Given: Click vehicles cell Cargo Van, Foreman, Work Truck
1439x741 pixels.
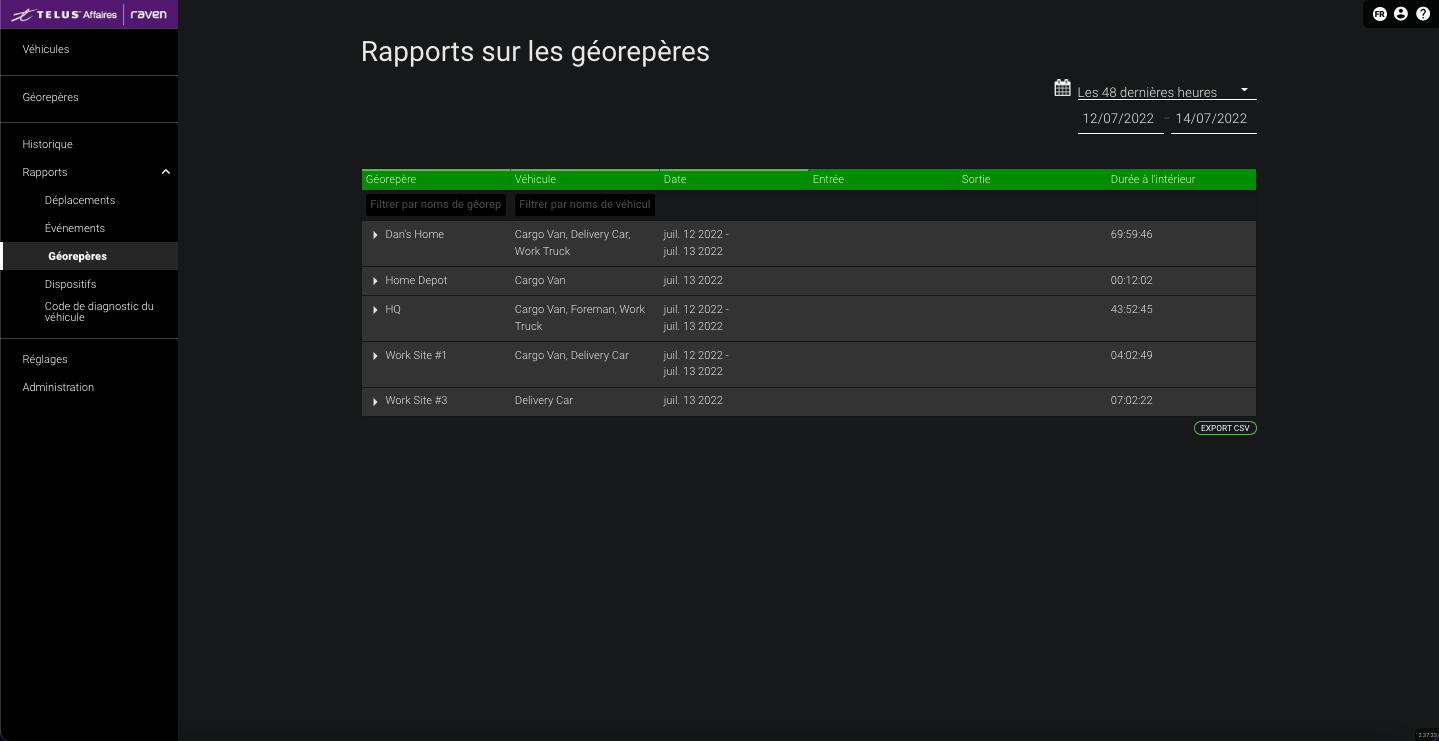Looking at the screenshot, I should click(580, 318).
